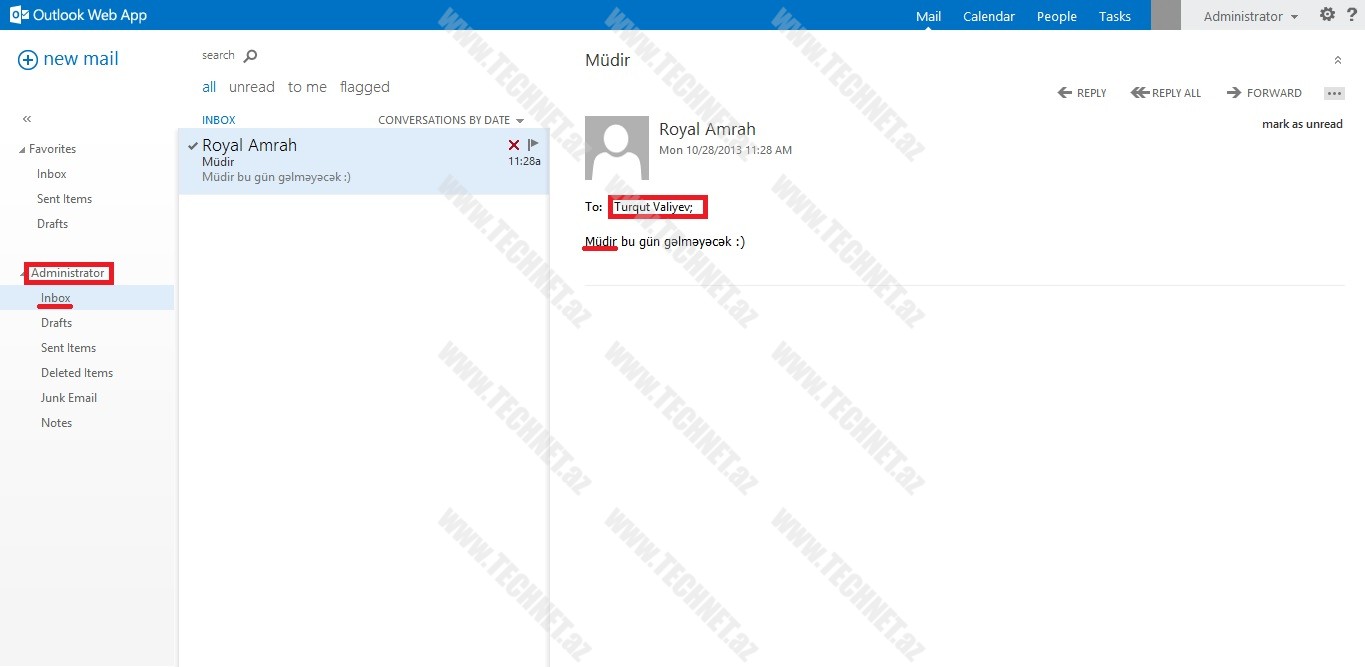Flag the Royal Amrah message
Screen dimensions: 1365x667
point(533,145)
